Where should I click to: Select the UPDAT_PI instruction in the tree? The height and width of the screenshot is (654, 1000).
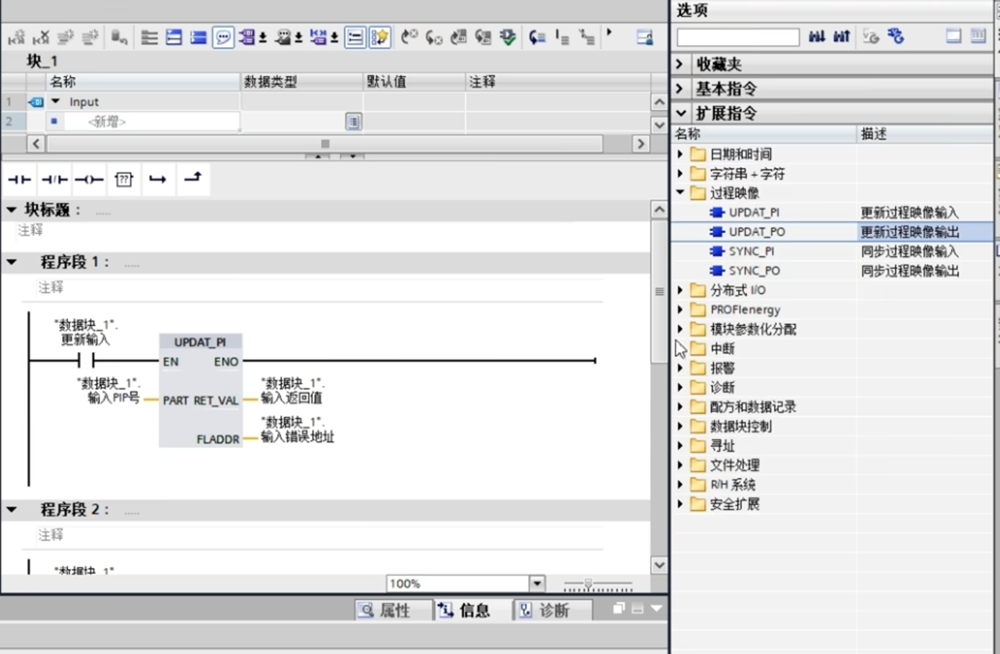pyautogui.click(x=753, y=212)
